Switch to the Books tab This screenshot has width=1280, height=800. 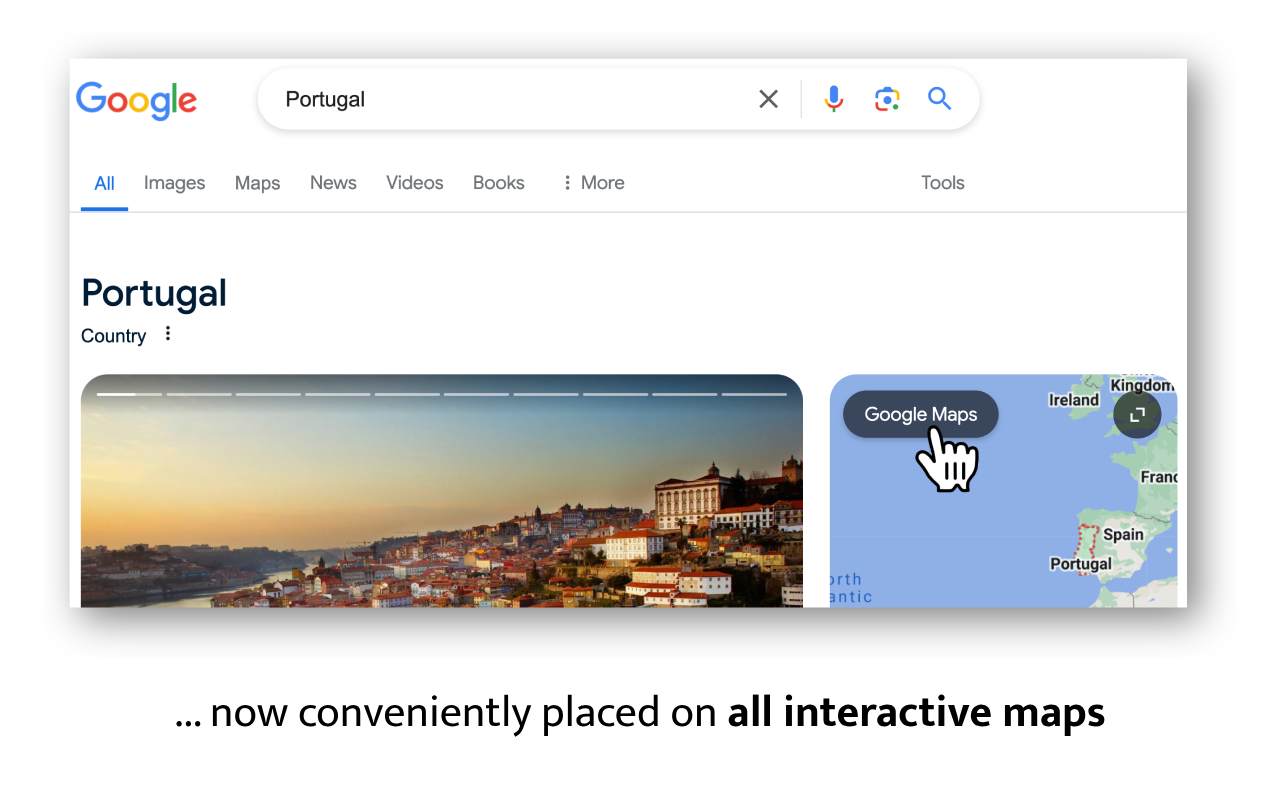coord(499,183)
